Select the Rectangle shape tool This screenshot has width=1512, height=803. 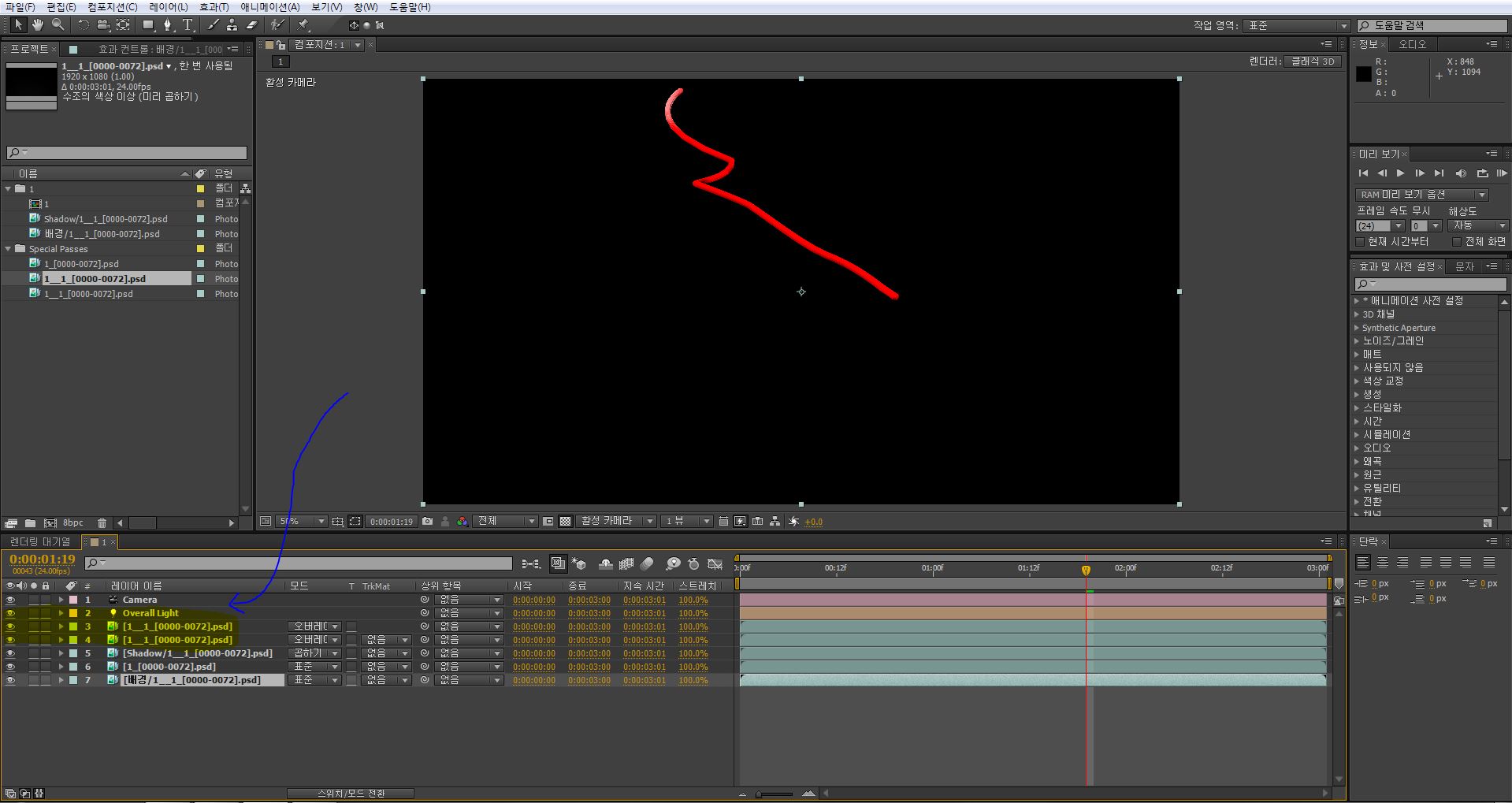tap(148, 25)
